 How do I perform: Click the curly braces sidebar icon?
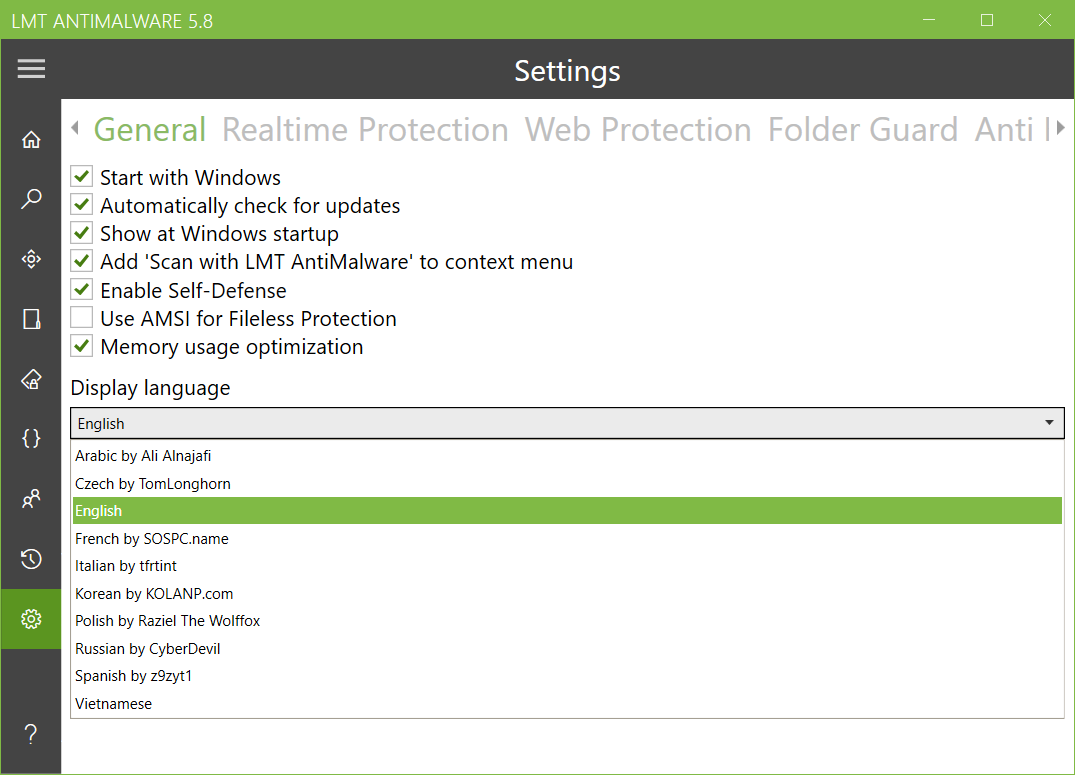point(31,438)
